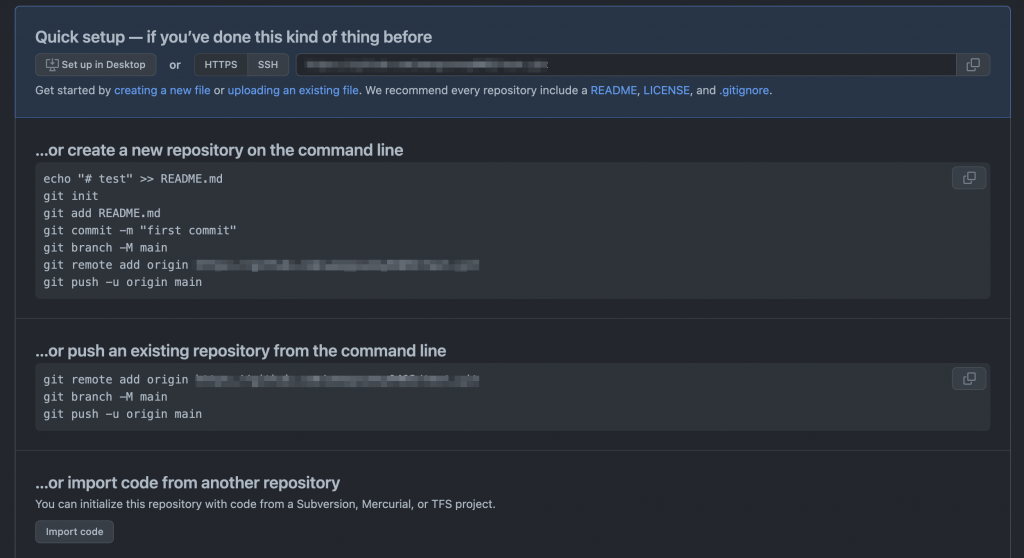Open Set up in Desktop

pos(95,65)
